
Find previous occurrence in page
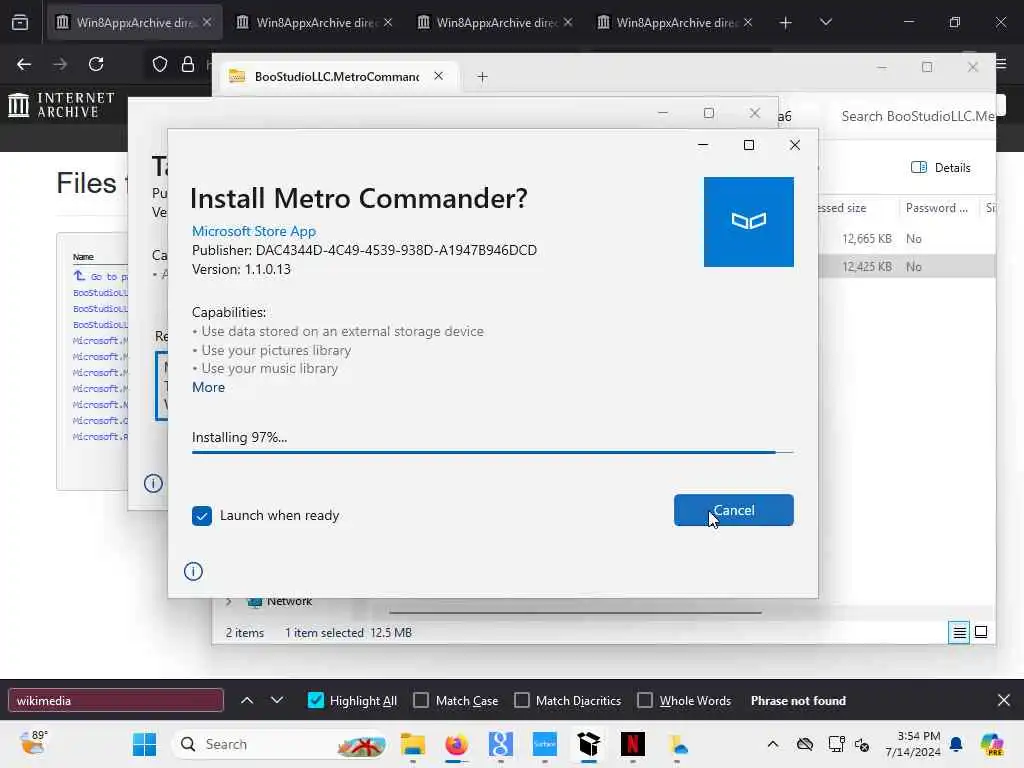click(247, 701)
